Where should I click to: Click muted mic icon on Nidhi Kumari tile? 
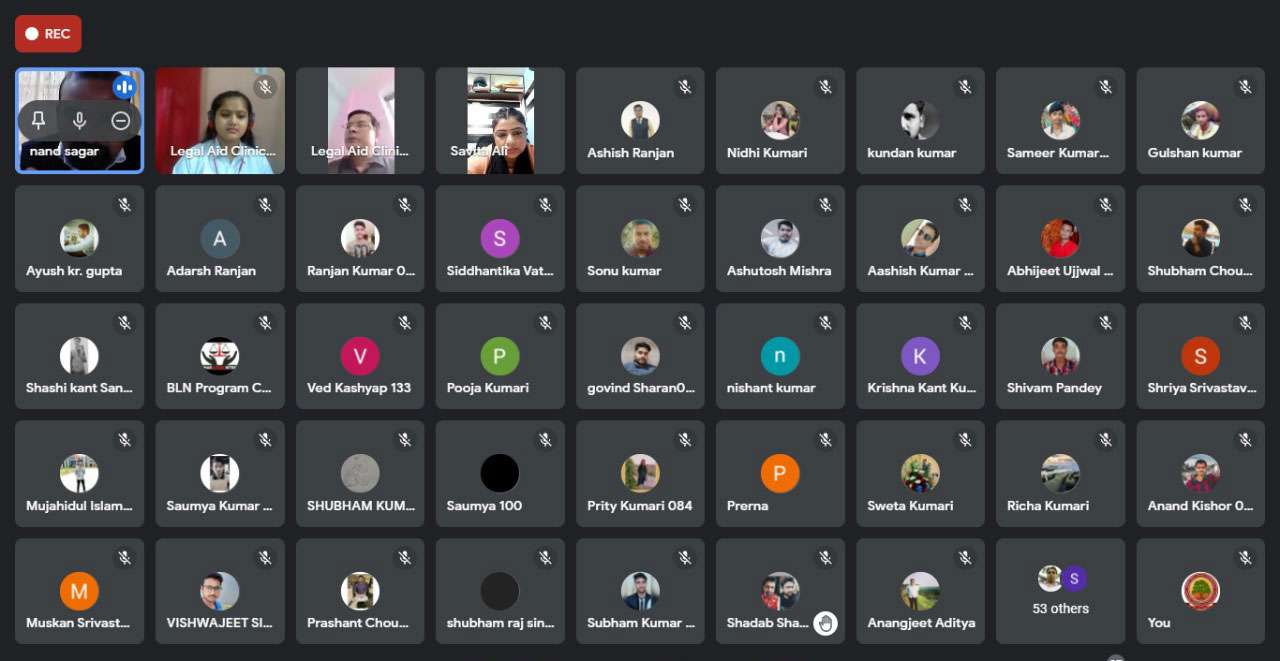(825, 87)
